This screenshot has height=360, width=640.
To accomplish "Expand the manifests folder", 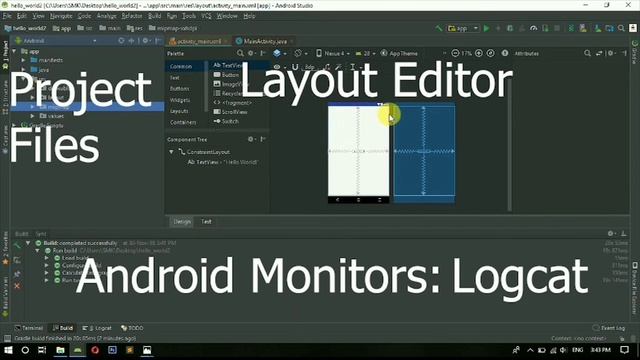I will [x=24, y=60].
